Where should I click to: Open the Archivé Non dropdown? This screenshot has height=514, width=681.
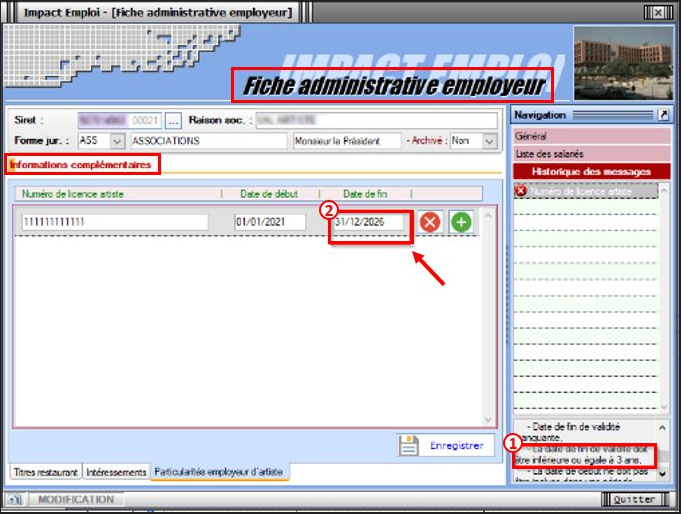[x=489, y=141]
